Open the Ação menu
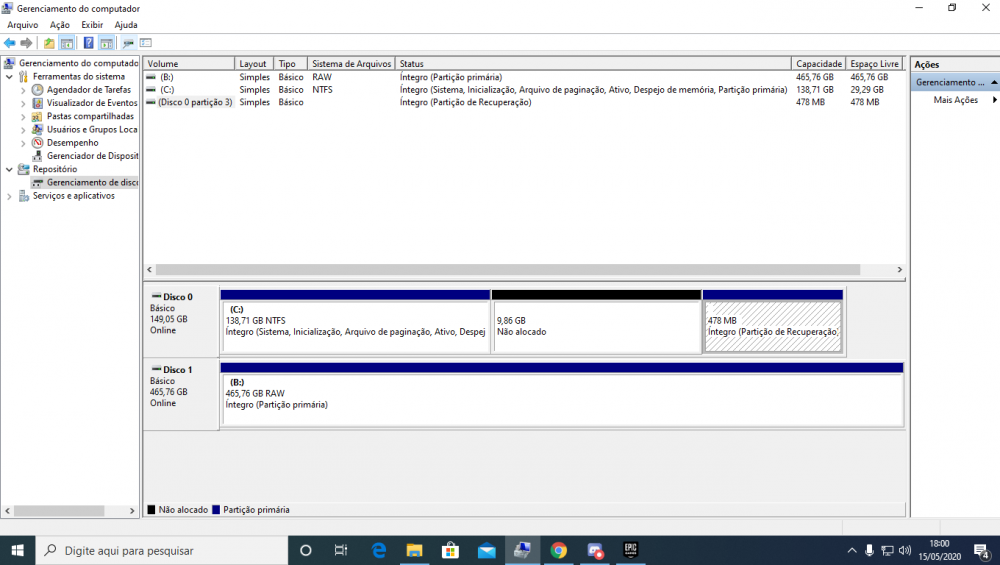This screenshot has width=1000, height=565. (60, 24)
